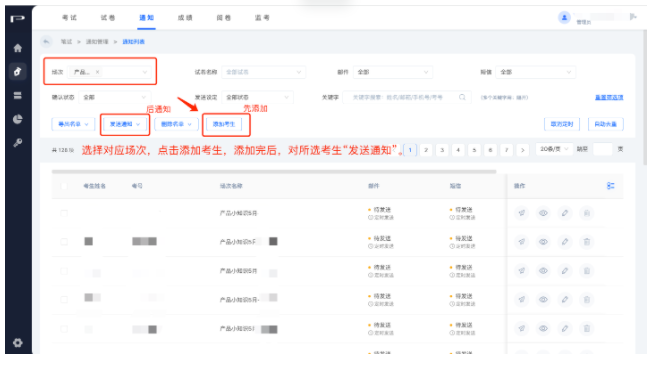The image size is (653, 389).
Task: Click the page vertical scrollbar
Action: tap(645, 98)
